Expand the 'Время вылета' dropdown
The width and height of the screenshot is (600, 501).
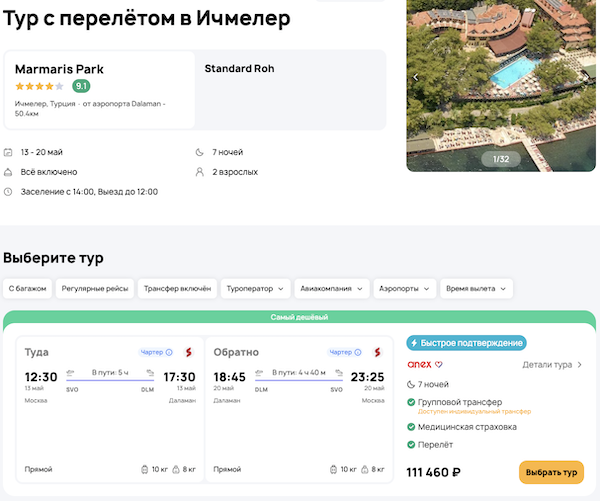click(477, 289)
